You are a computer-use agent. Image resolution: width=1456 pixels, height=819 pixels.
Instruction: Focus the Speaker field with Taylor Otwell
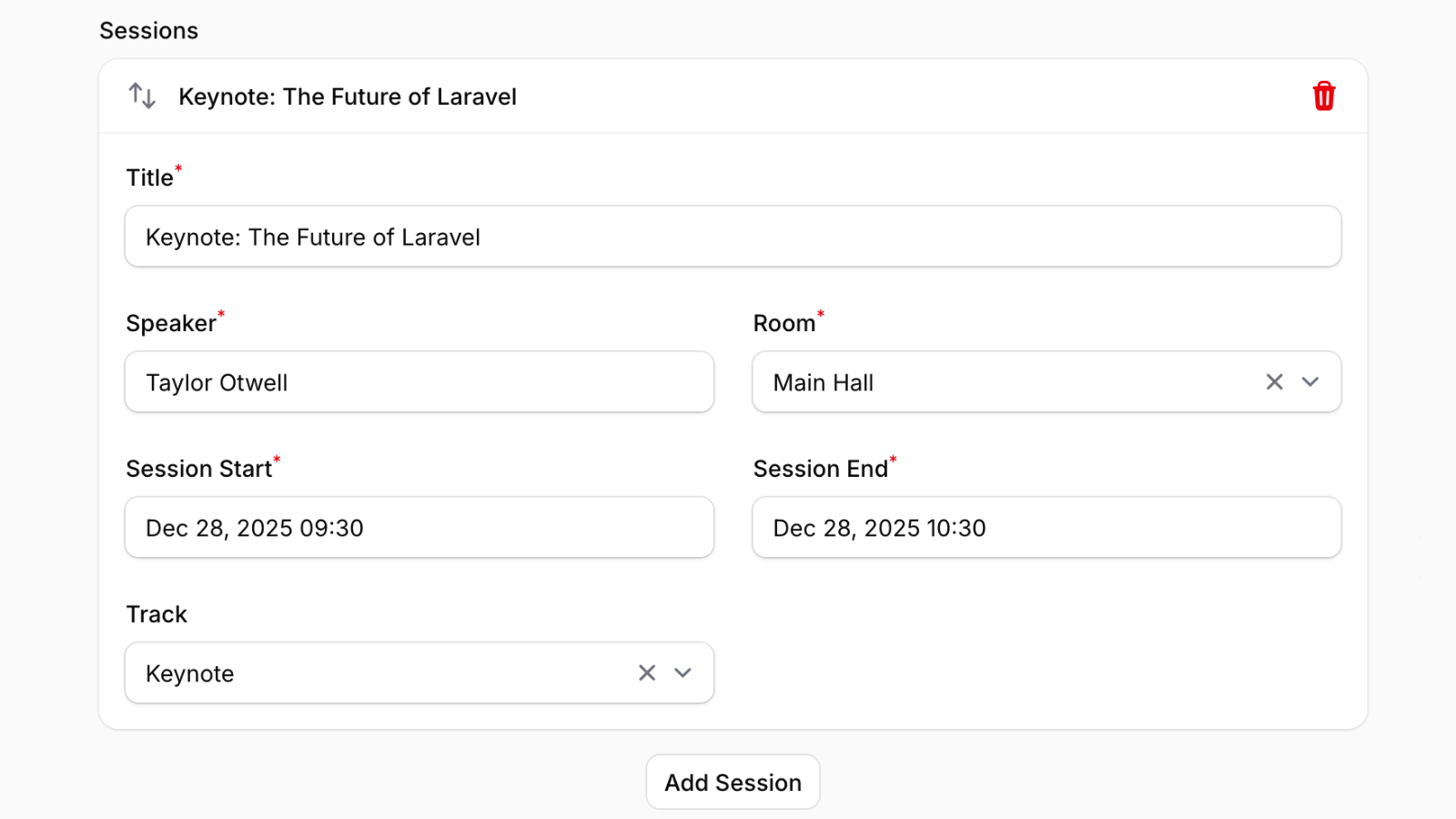[x=419, y=382]
